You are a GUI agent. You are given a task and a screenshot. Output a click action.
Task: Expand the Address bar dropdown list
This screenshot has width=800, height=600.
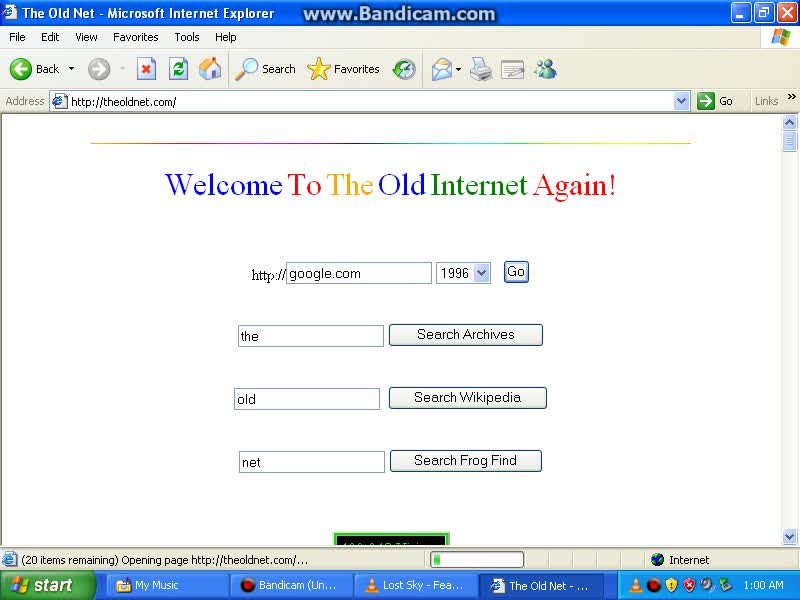point(681,101)
